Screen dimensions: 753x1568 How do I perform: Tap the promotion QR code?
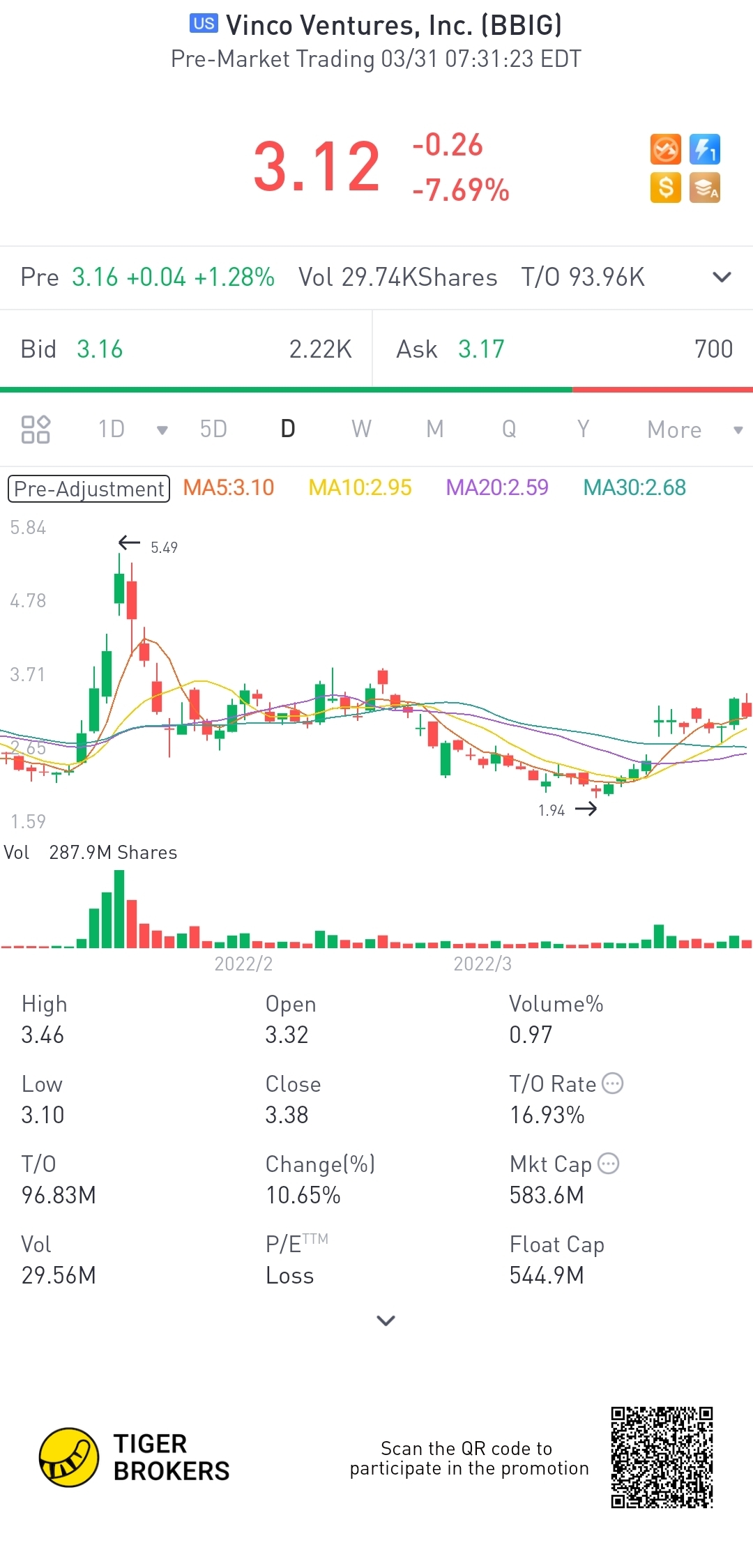[662, 1457]
